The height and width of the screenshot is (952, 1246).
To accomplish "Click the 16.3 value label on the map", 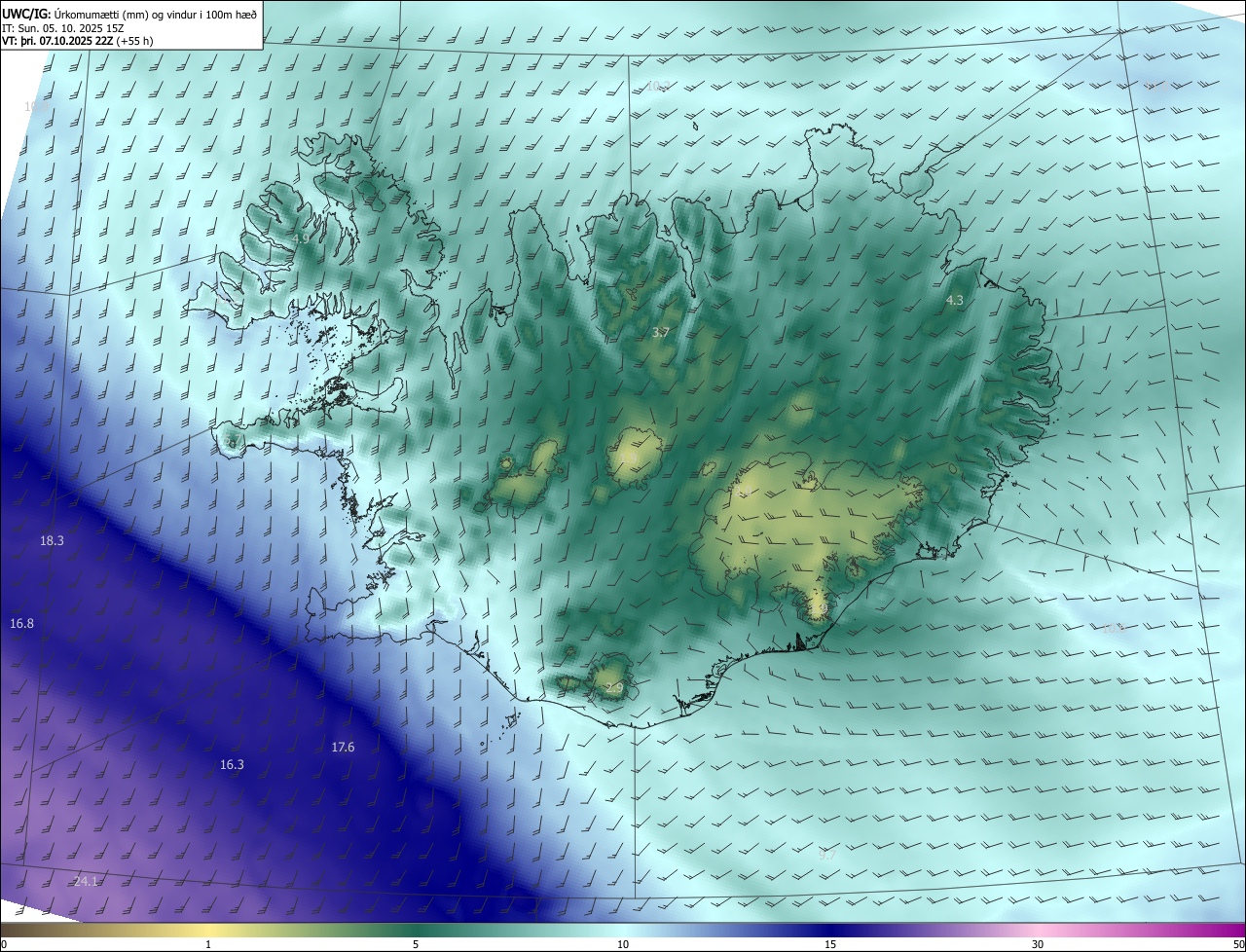I will 232,765.
